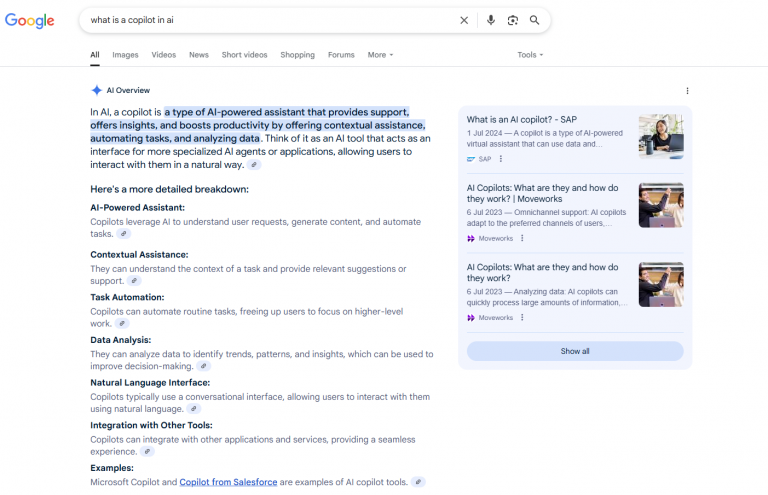The image size is (768, 495).
Task: Open AI Overview three-dot options menu
Action: click(687, 91)
